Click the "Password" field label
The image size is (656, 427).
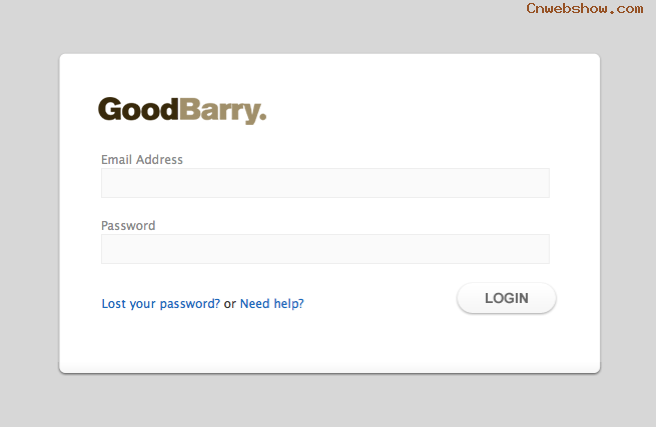[128, 225]
